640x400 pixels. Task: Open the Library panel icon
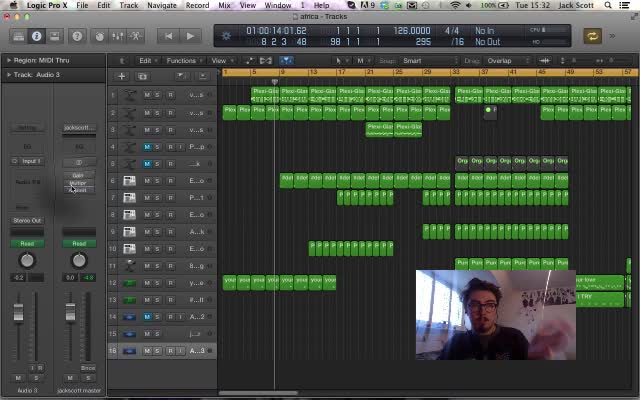[x=18, y=36]
